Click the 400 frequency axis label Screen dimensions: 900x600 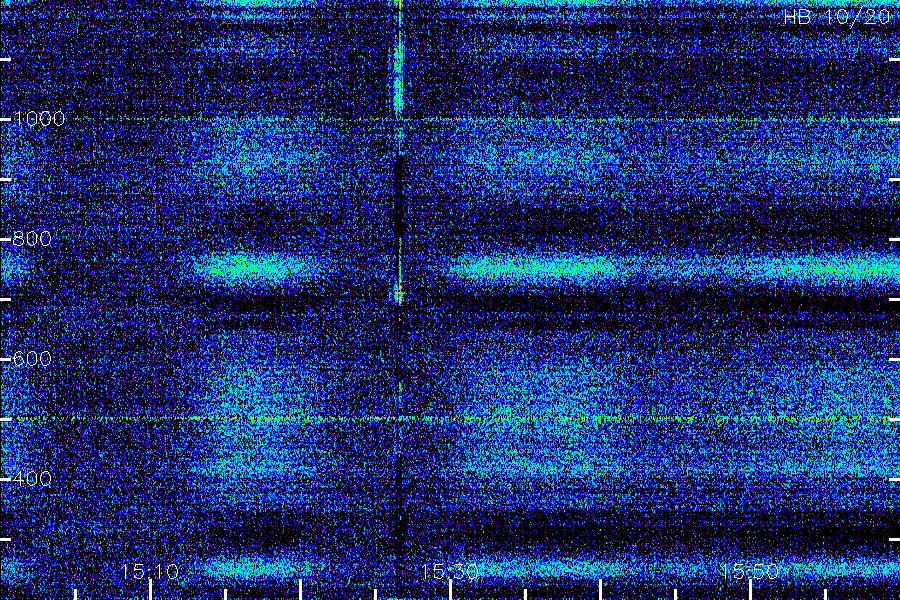coord(32,479)
